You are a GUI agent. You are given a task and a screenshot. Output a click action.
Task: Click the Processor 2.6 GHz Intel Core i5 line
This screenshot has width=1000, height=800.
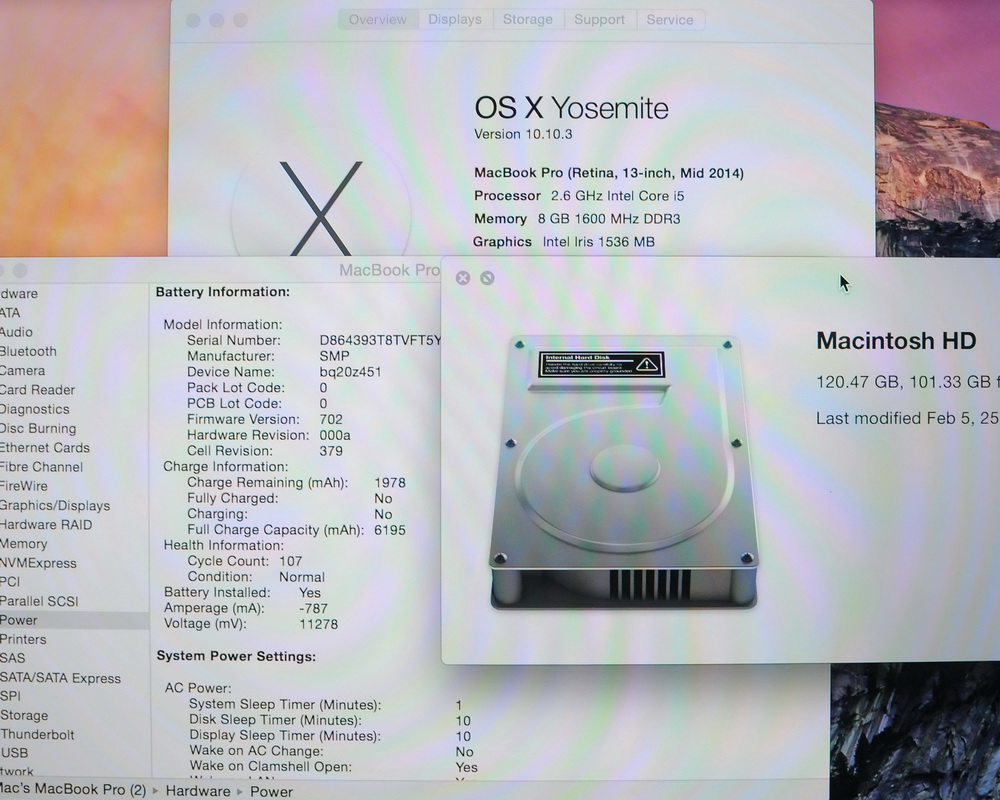[578, 196]
